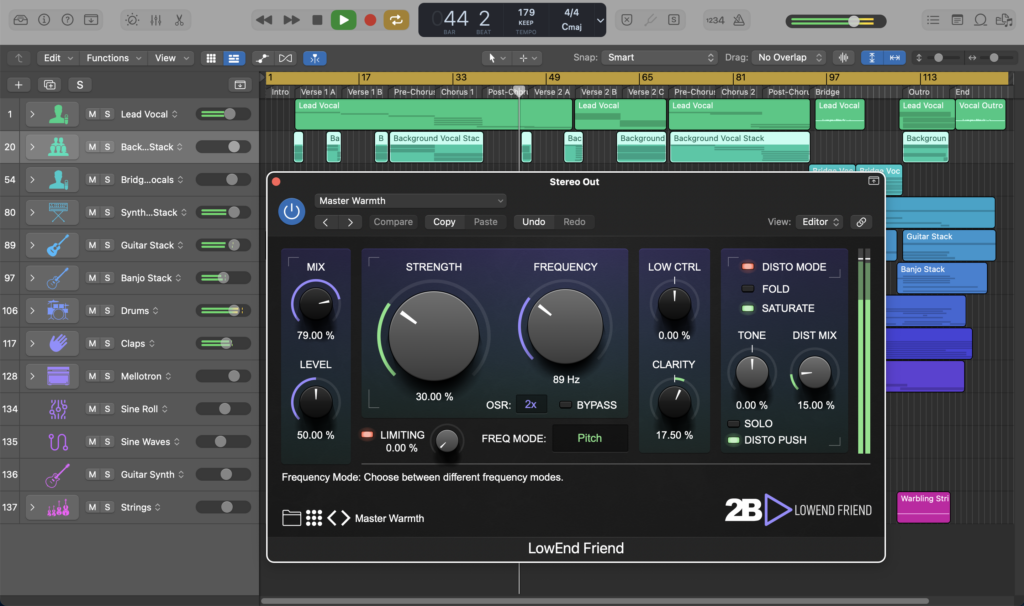
Task: Open the Loop Browser icon
Action: click(980, 19)
